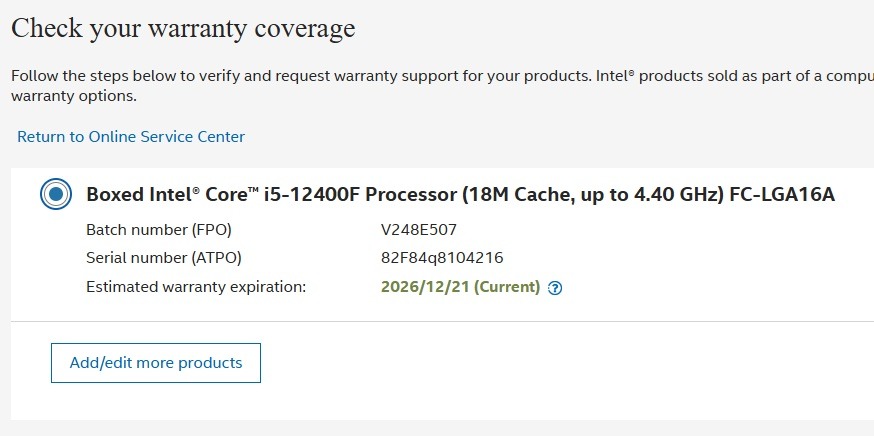Click the batch number value V248E507
This screenshot has width=874, height=436.
[x=418, y=230]
